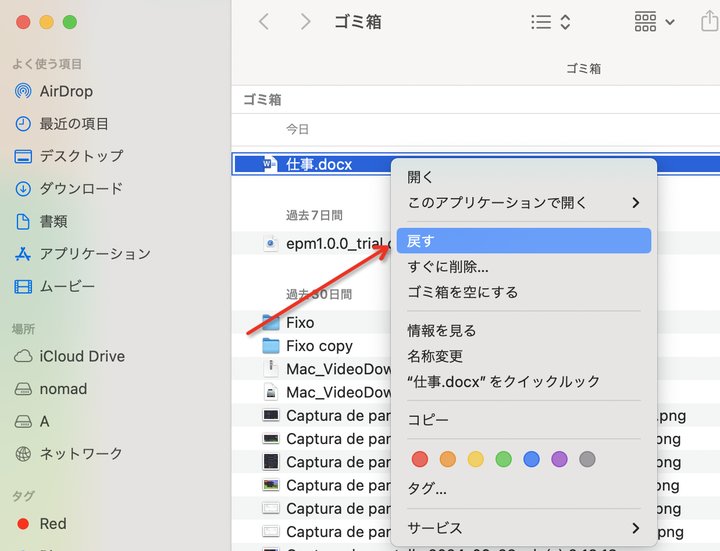Choose 情報を見る from the menu
720x551 pixels.
(523, 330)
